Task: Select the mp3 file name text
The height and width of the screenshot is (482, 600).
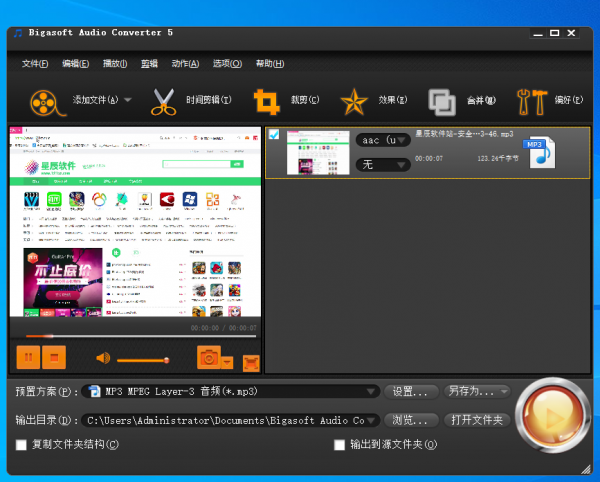Action: tap(465, 134)
